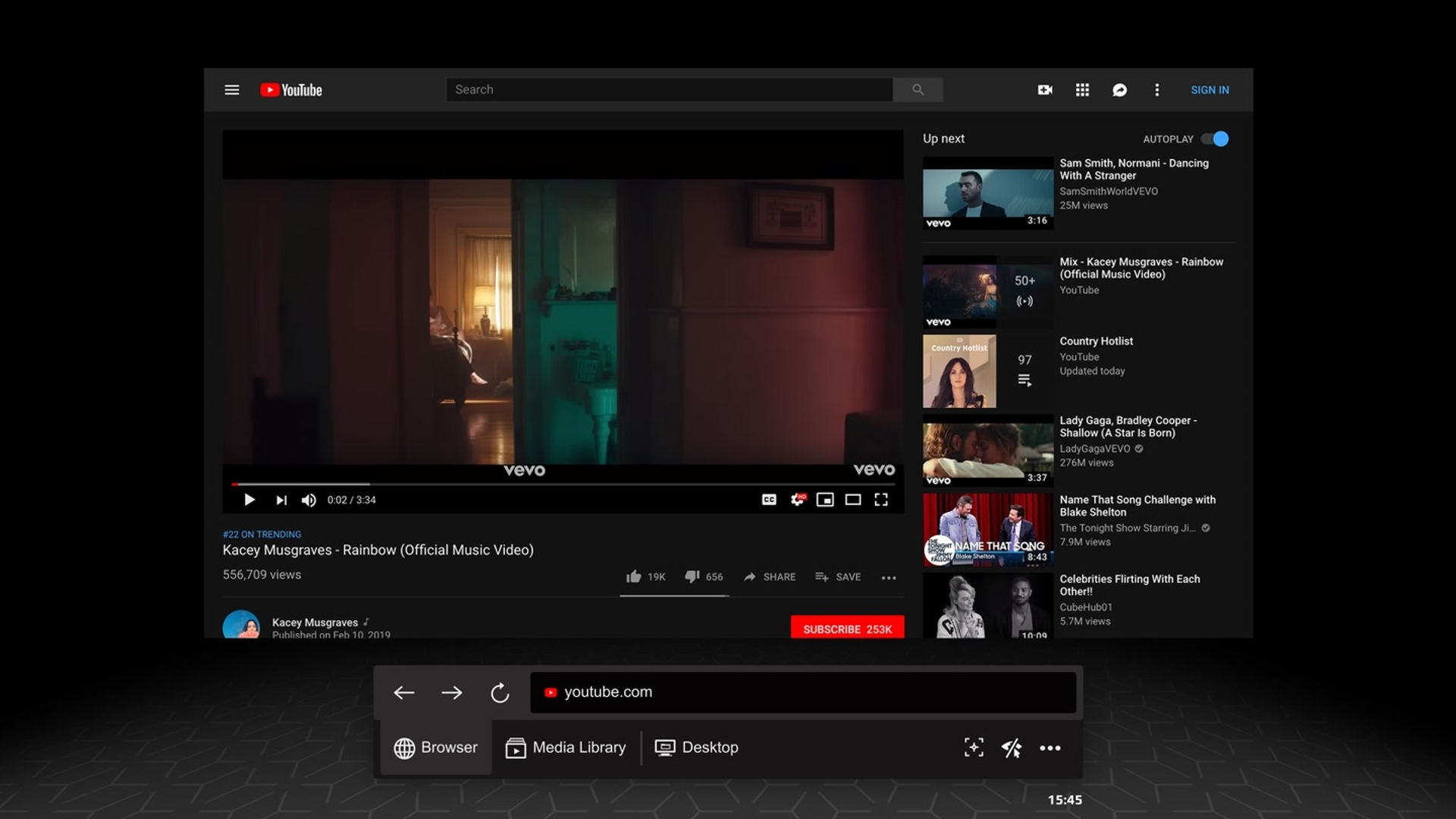This screenshot has height=819, width=1456.
Task: Switch to the Media Library tab
Action: (566, 748)
